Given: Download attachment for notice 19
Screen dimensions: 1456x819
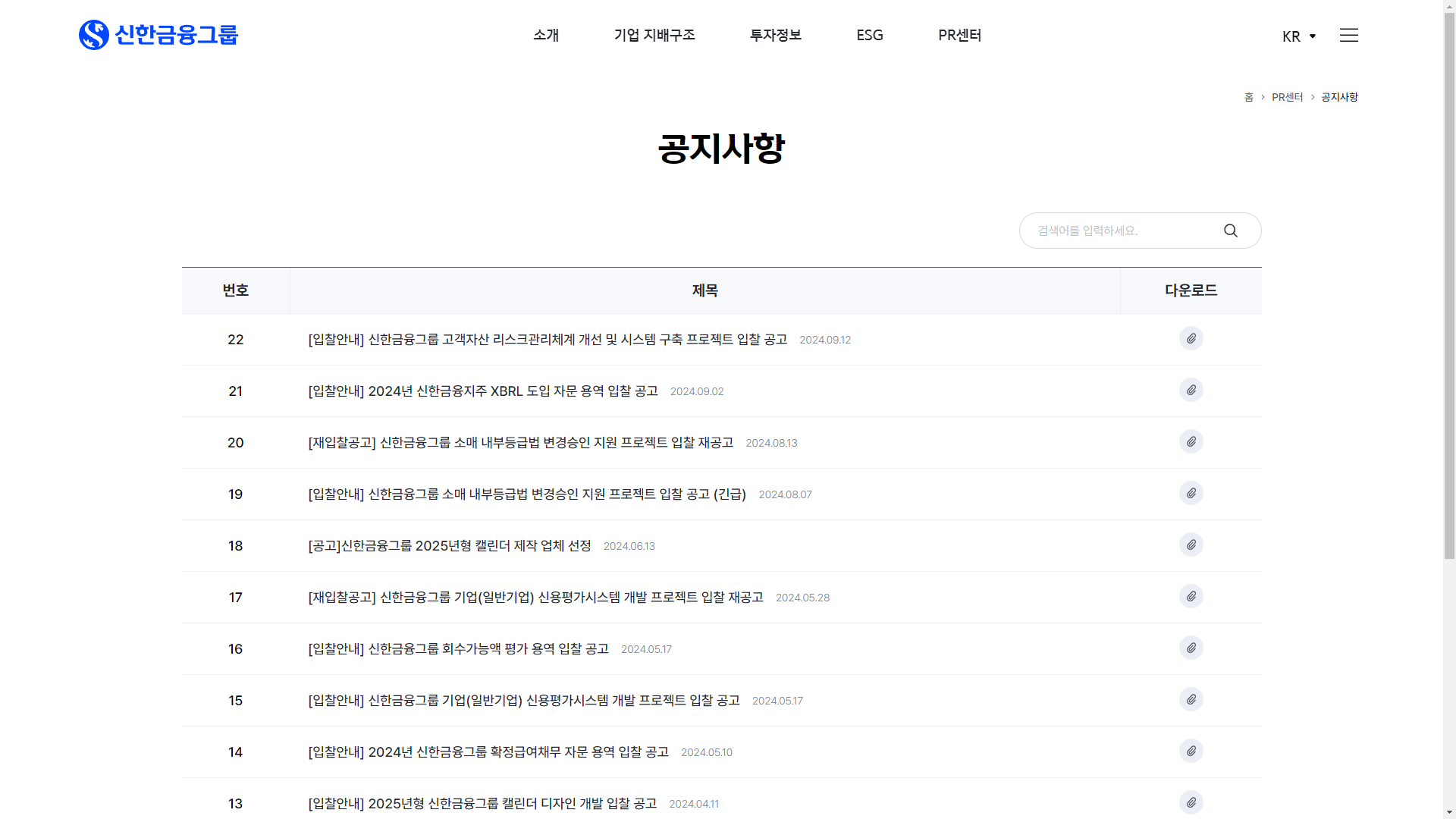Looking at the screenshot, I should (1191, 494).
